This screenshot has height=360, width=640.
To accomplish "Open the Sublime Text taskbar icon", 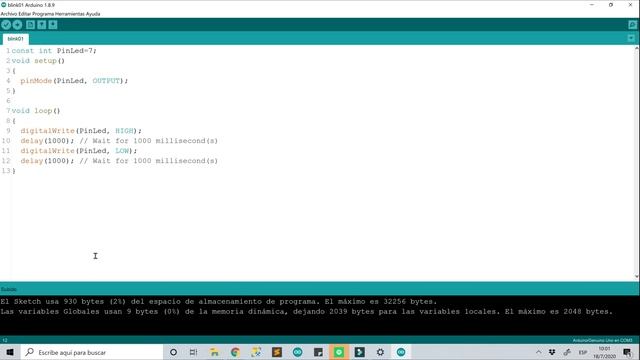I will (277, 352).
